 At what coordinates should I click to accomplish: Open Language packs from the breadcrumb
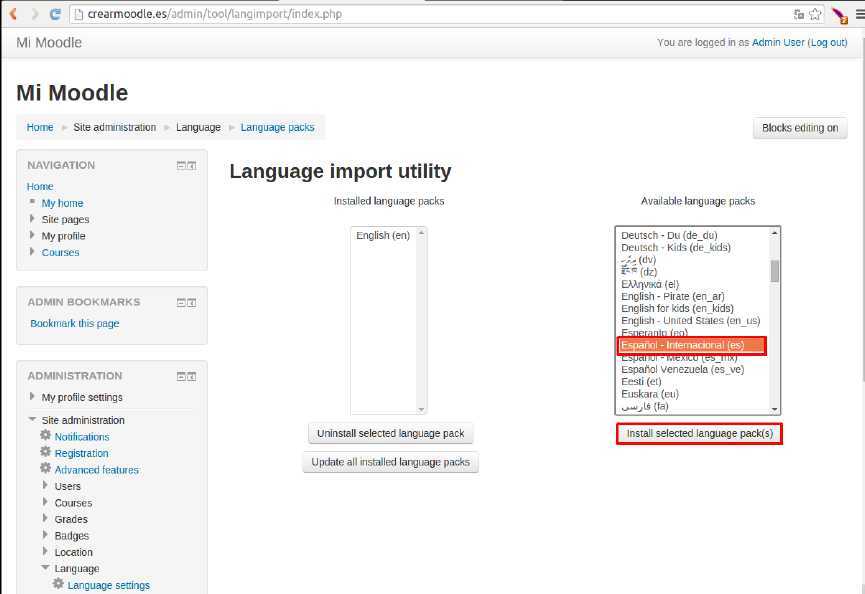[x=275, y=127]
